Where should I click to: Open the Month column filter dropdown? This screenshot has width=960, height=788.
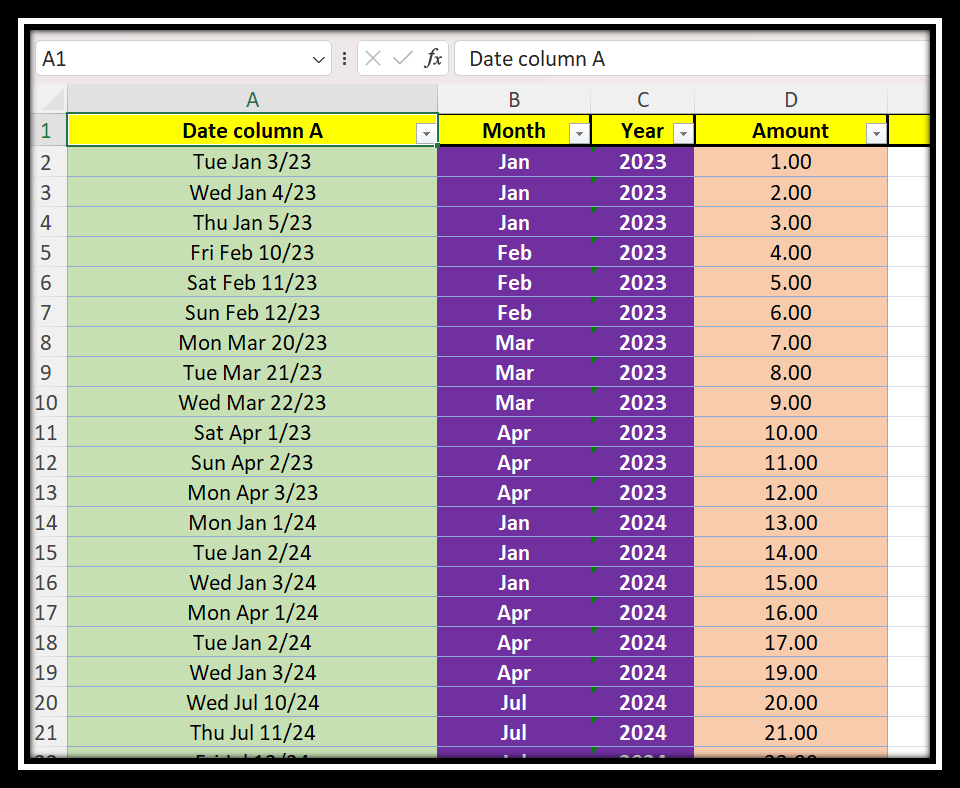pyautogui.click(x=579, y=133)
